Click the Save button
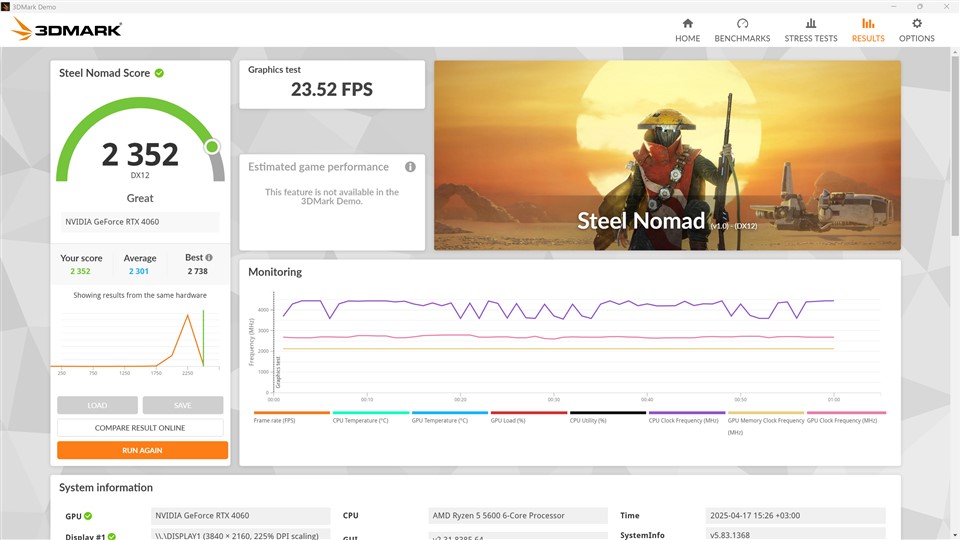 183,405
